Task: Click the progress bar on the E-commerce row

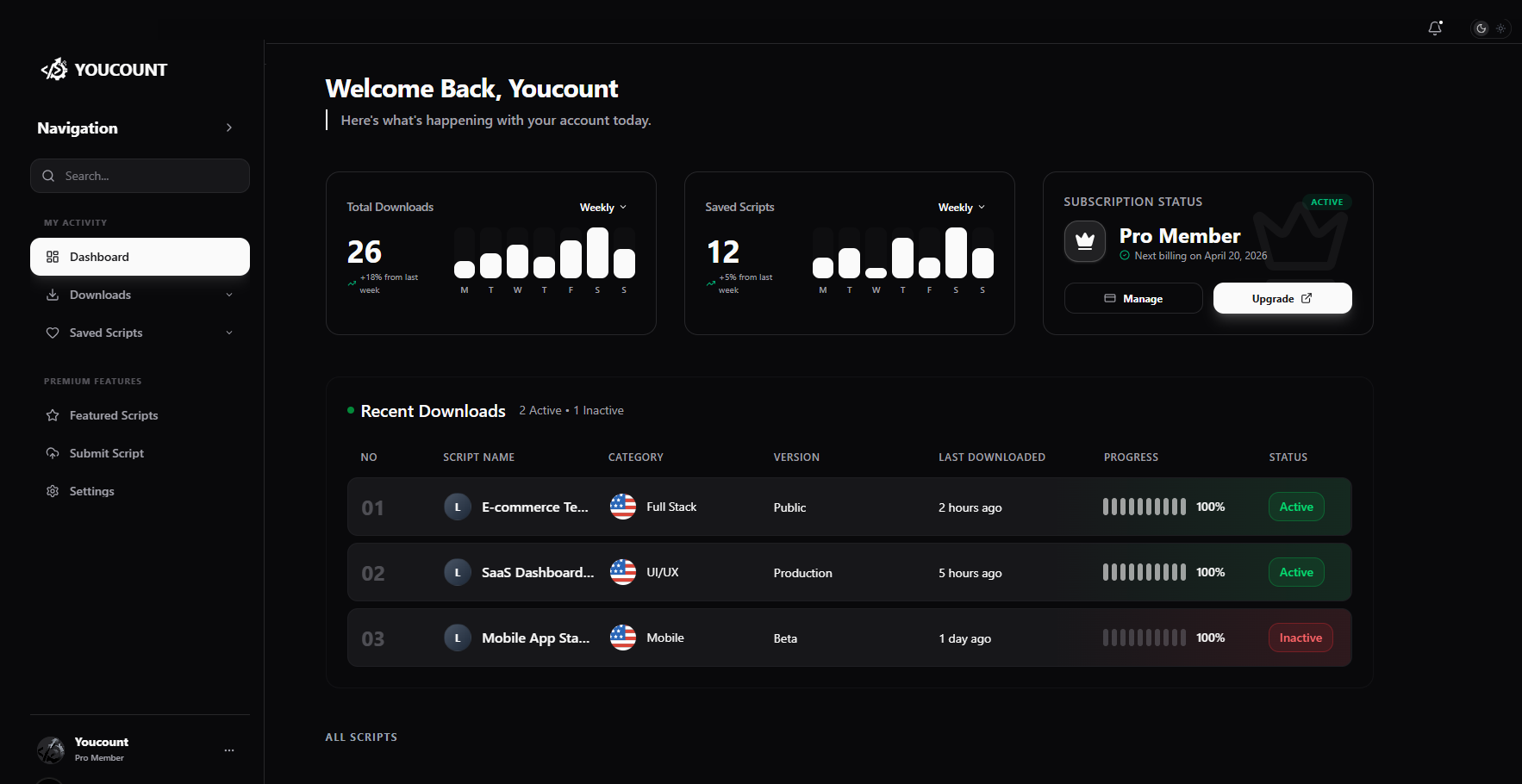Action: point(1144,507)
